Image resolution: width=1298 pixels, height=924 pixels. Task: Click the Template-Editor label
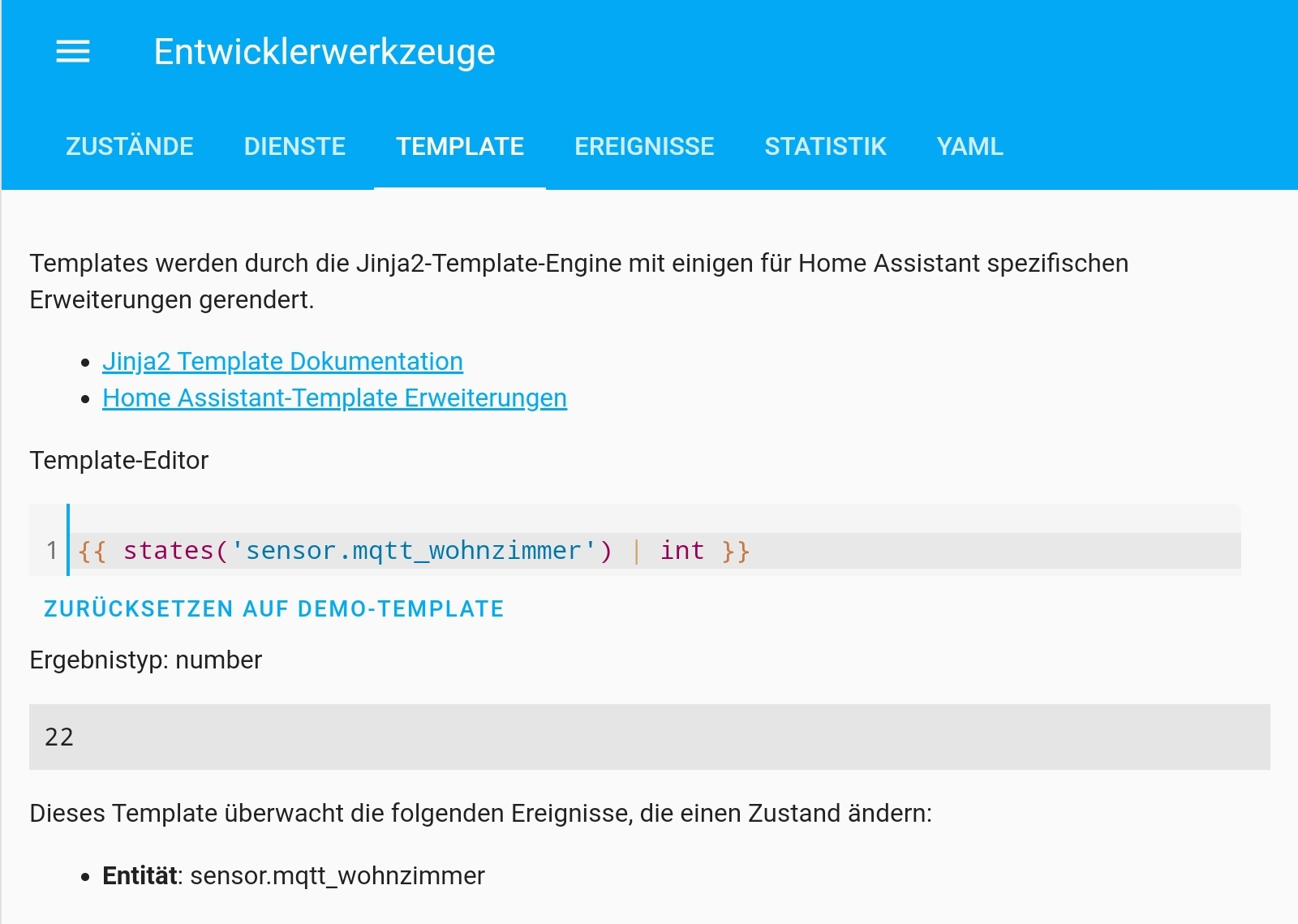click(x=118, y=460)
